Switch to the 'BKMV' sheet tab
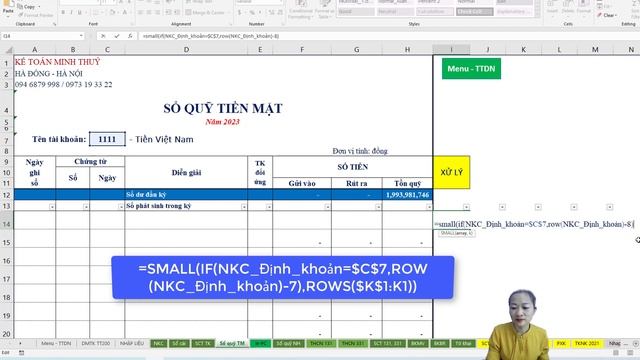Screen dimensions: 640x360 tap(418, 344)
